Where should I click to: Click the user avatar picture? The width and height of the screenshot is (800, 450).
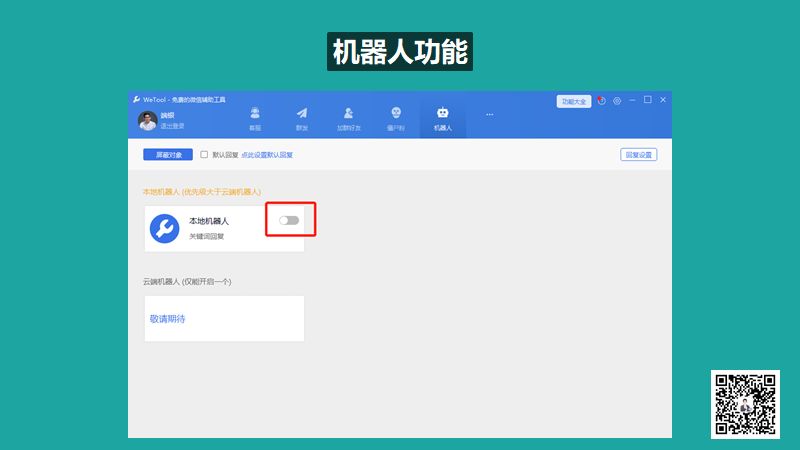(147, 121)
